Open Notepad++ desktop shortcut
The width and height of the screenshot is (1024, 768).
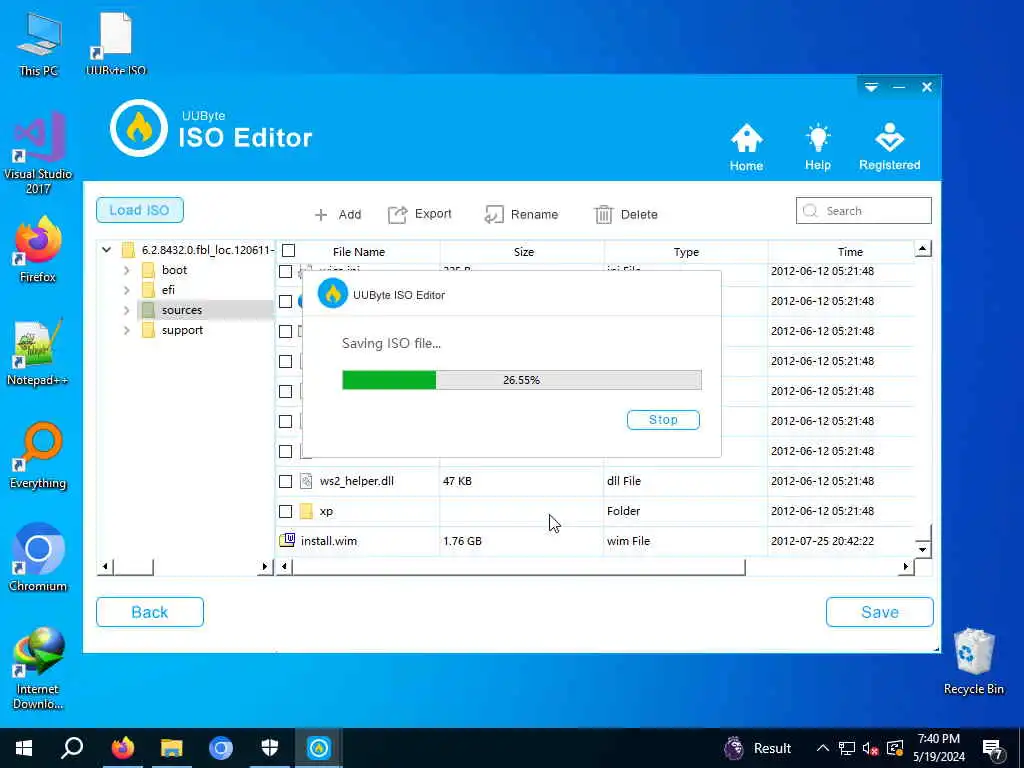[x=38, y=353]
